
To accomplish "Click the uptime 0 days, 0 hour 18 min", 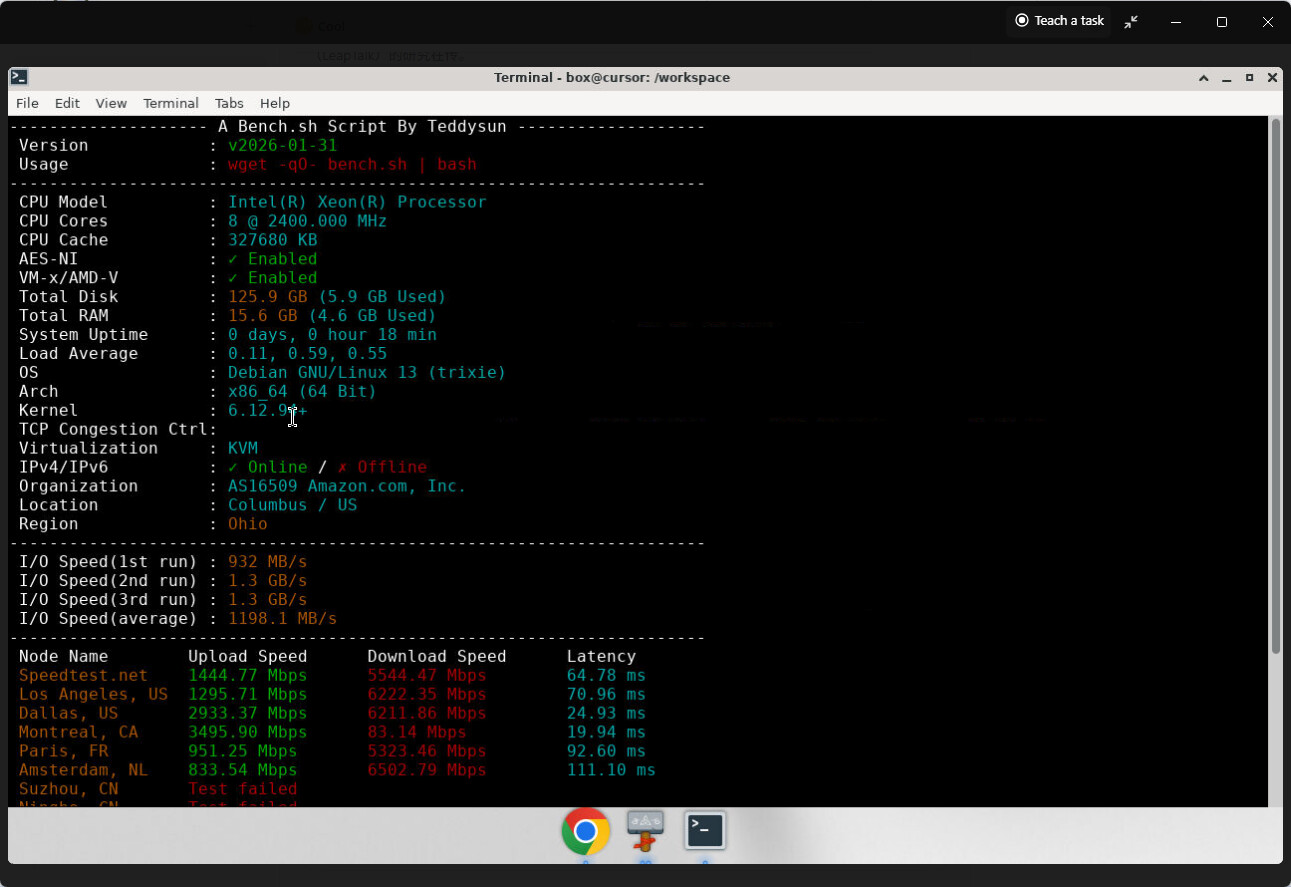I will point(332,335).
